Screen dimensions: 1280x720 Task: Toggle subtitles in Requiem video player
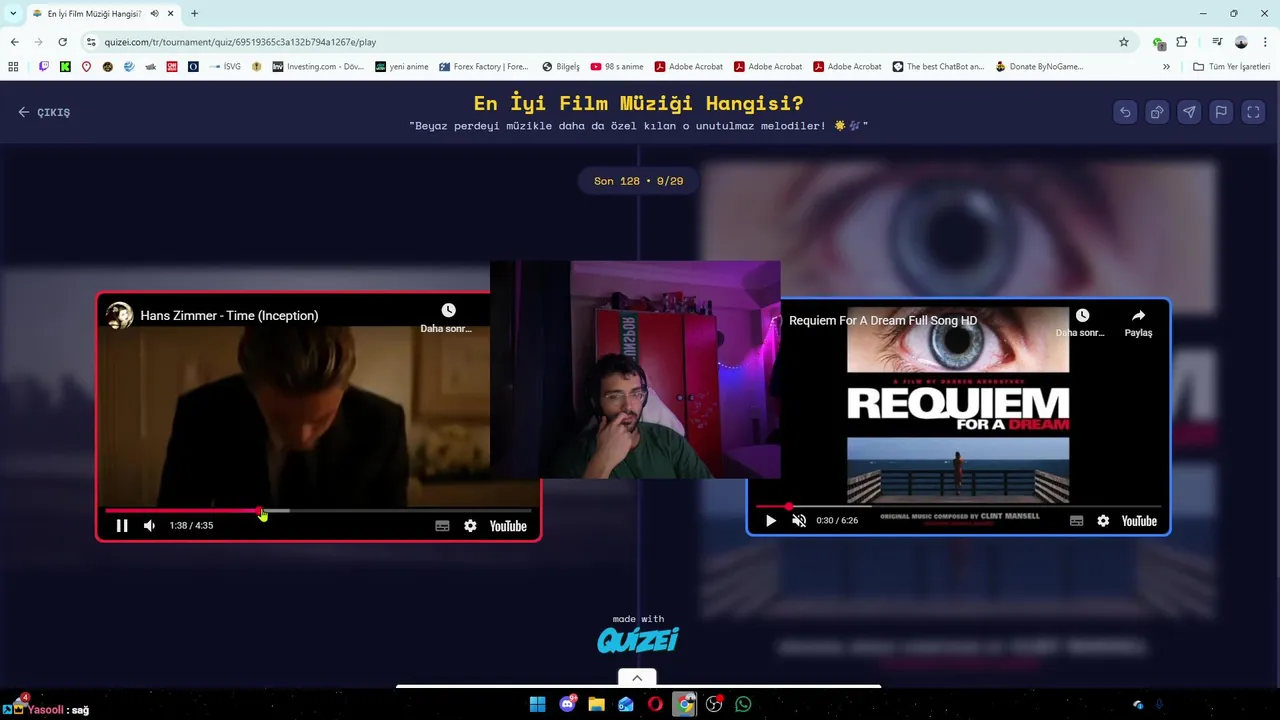click(x=1076, y=521)
